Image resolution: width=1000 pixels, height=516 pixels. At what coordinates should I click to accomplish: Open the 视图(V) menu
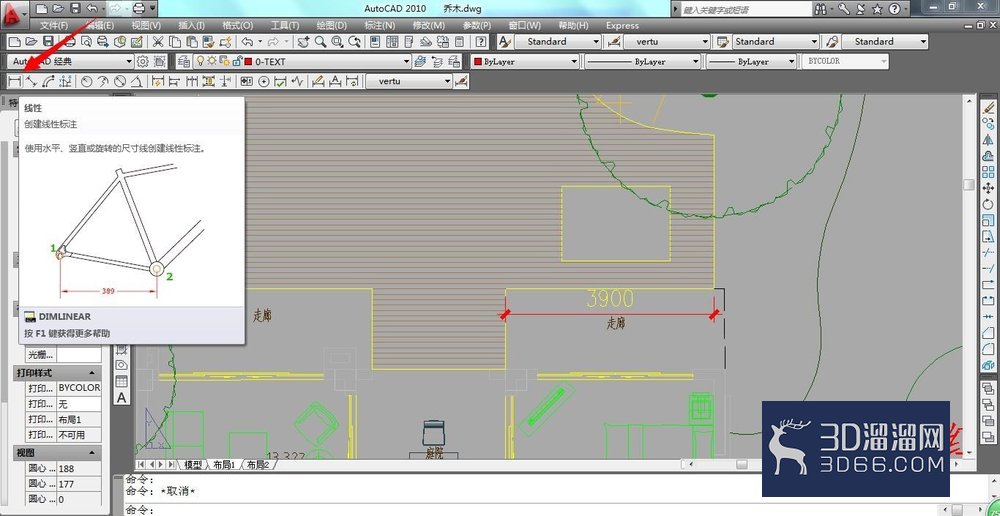(146, 26)
